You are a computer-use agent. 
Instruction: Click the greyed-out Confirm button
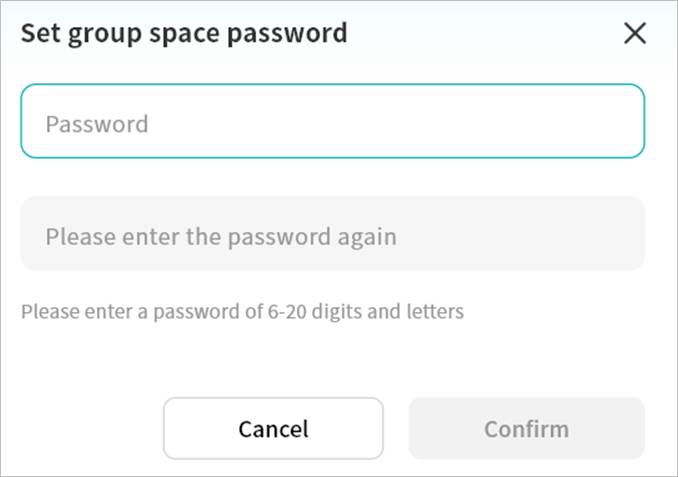(x=526, y=428)
